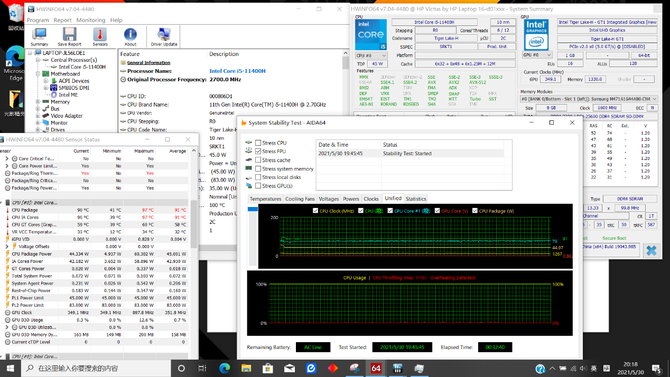Expand the Memory tree node

[38, 102]
